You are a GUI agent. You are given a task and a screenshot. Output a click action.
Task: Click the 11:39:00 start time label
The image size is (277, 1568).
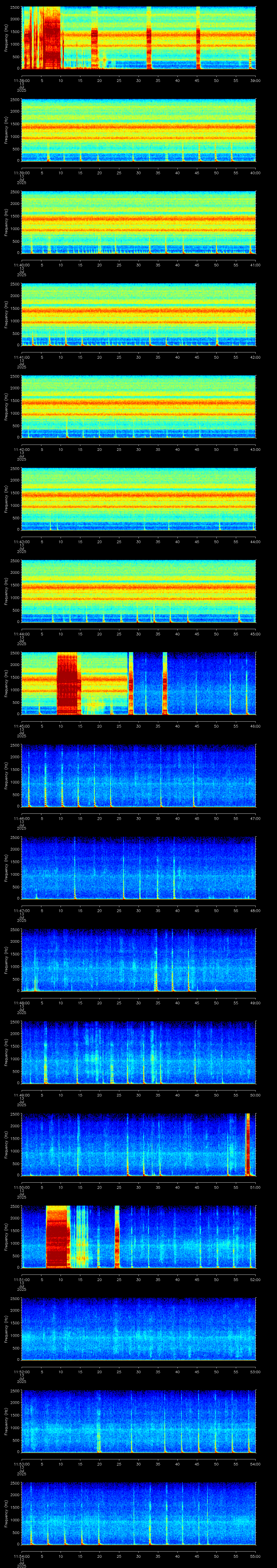tap(21, 173)
